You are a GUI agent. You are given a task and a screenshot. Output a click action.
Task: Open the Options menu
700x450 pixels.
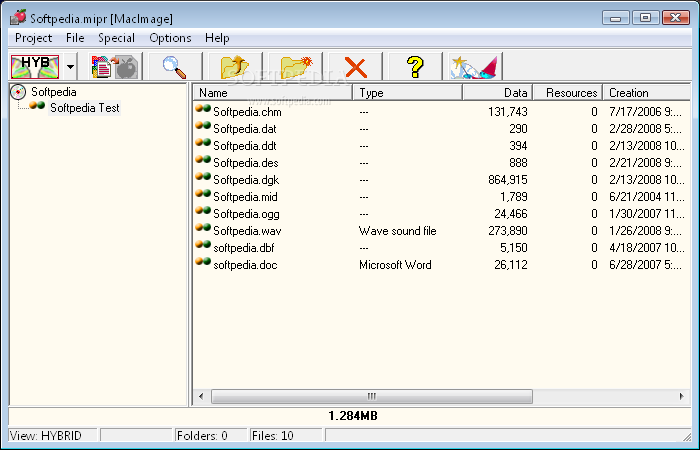170,38
